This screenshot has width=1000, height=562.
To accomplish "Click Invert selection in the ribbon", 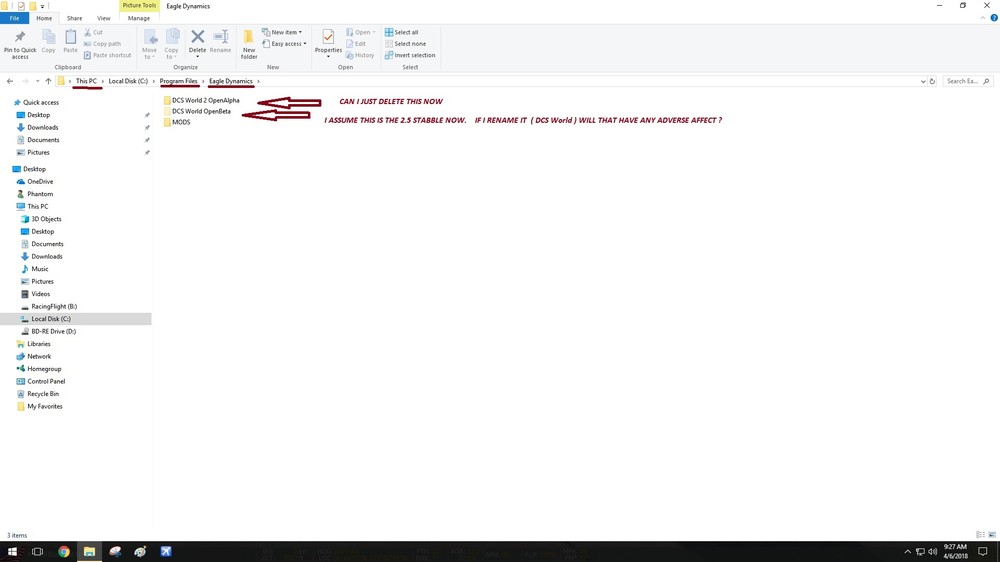I will (x=409, y=55).
